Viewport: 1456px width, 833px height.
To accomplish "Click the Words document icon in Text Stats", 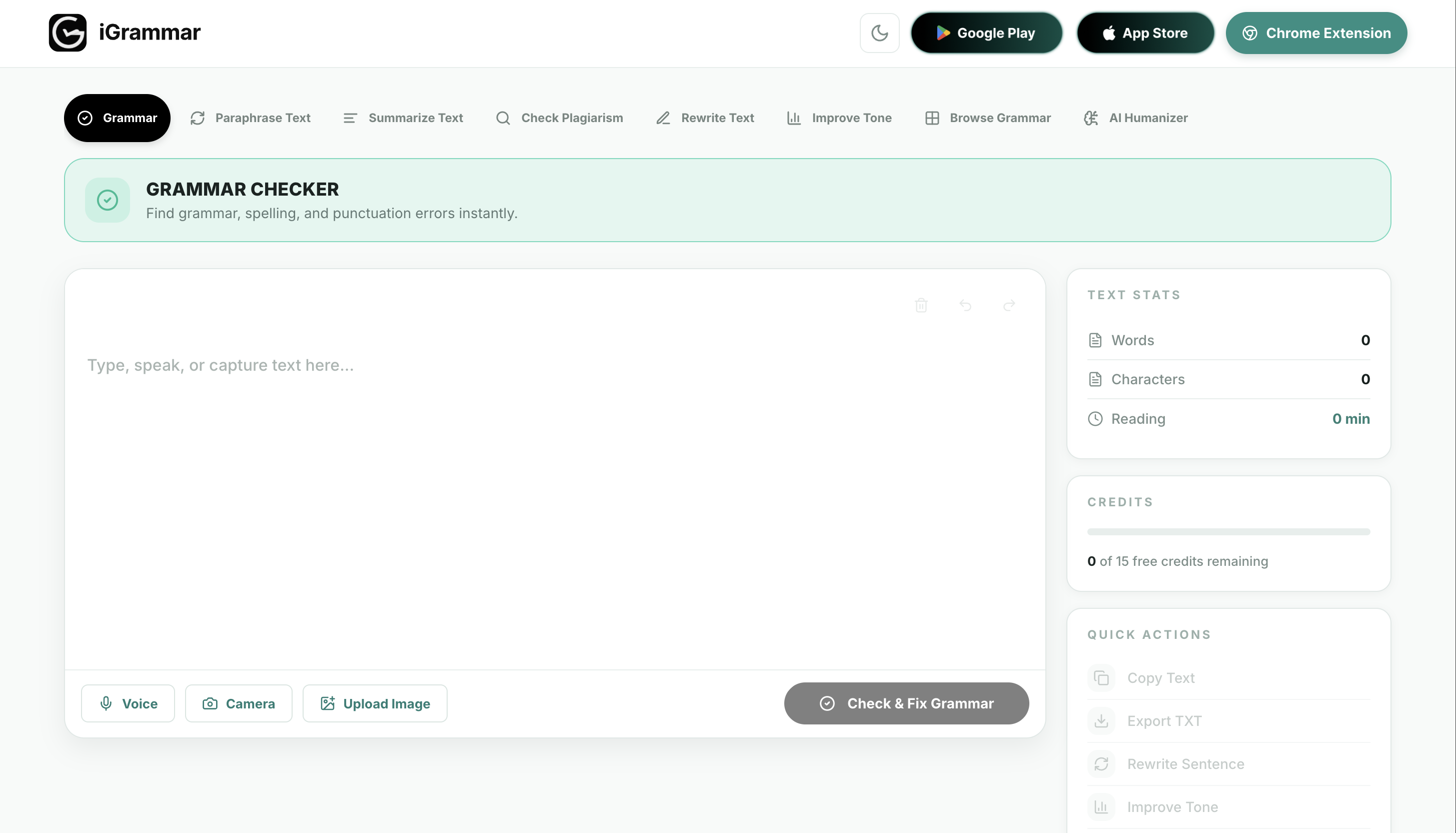I will [x=1095, y=340].
